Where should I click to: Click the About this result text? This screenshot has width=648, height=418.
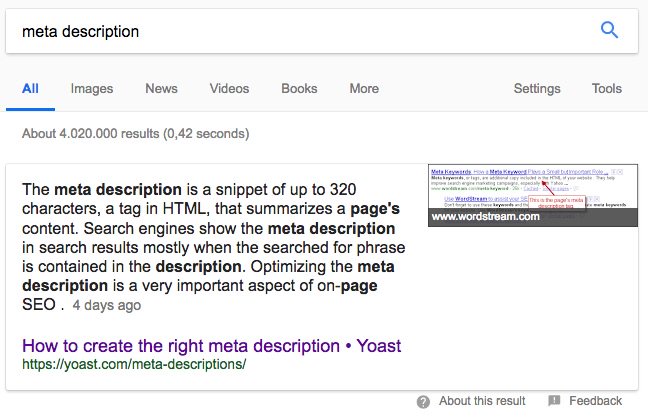click(x=482, y=401)
